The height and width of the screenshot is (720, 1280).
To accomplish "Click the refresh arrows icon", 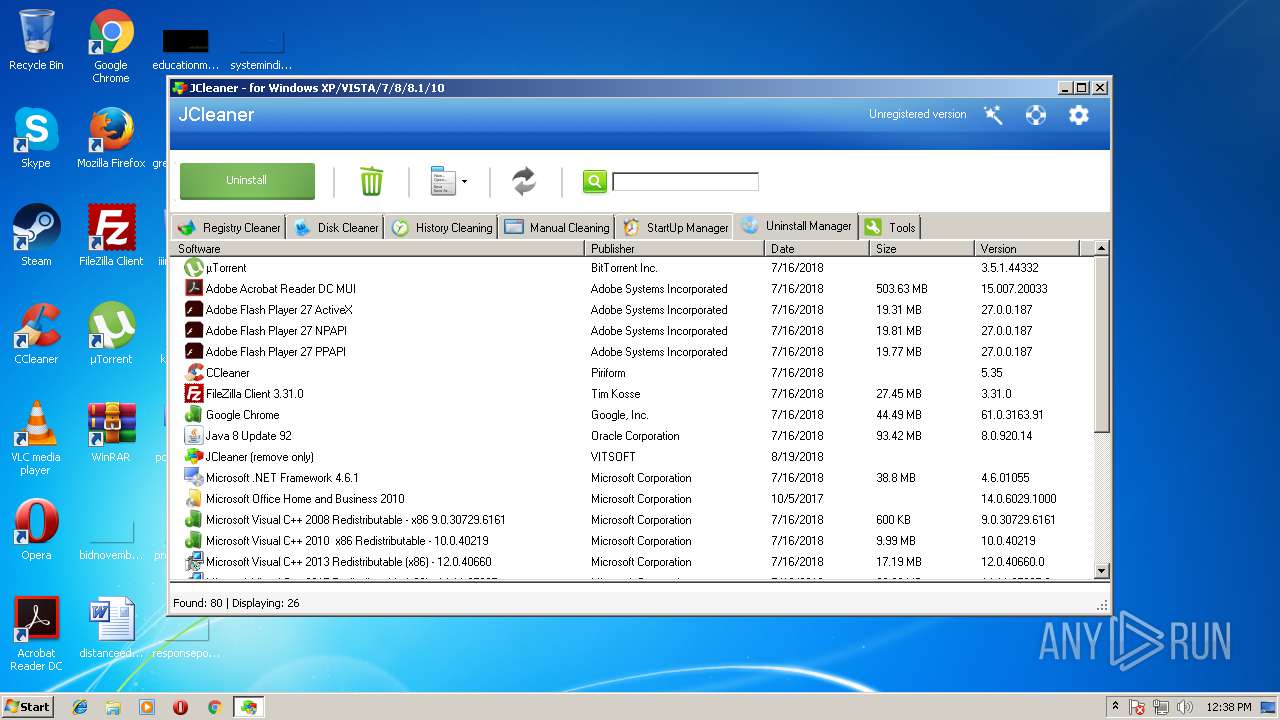I will pos(524,181).
